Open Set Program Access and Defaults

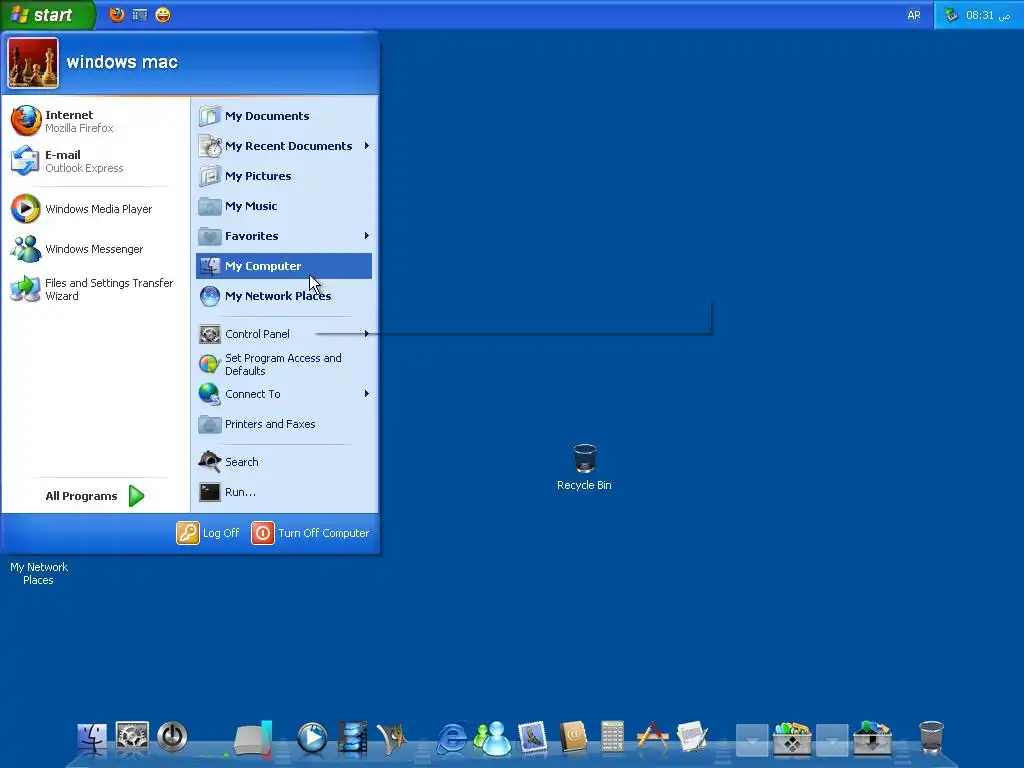tap(284, 364)
